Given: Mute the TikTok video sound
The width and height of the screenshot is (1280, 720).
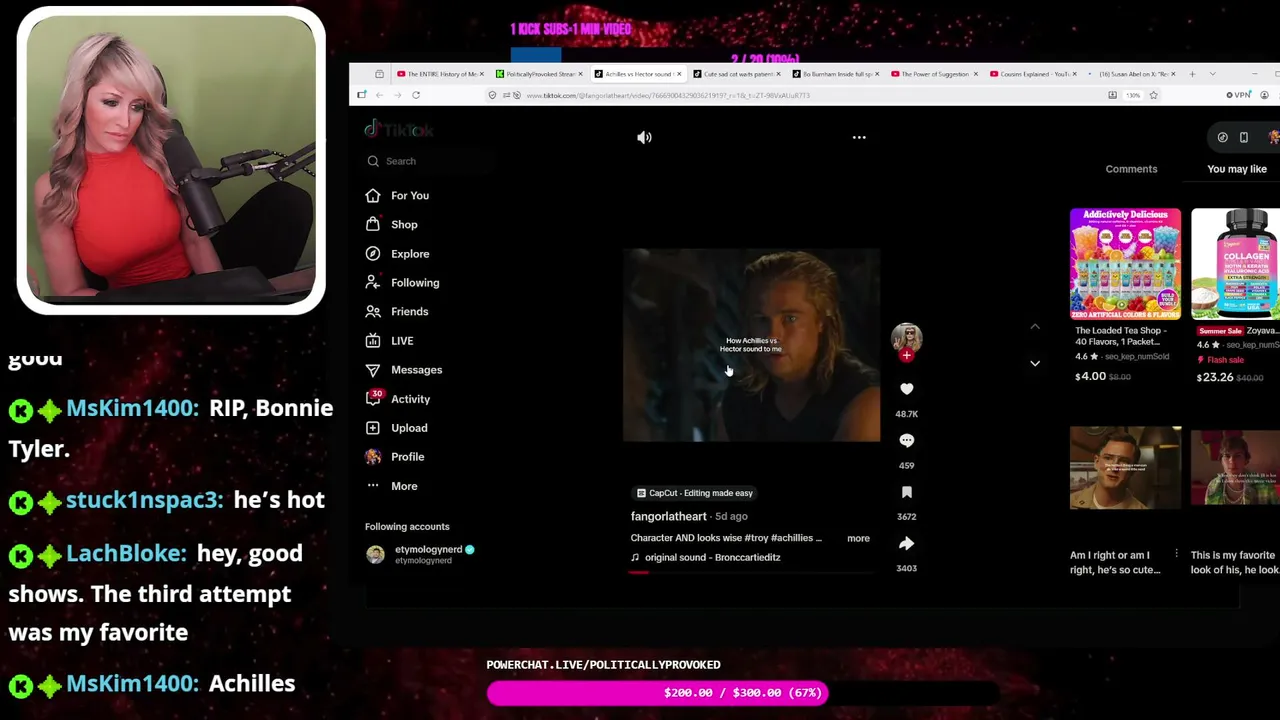Looking at the screenshot, I should [x=644, y=137].
